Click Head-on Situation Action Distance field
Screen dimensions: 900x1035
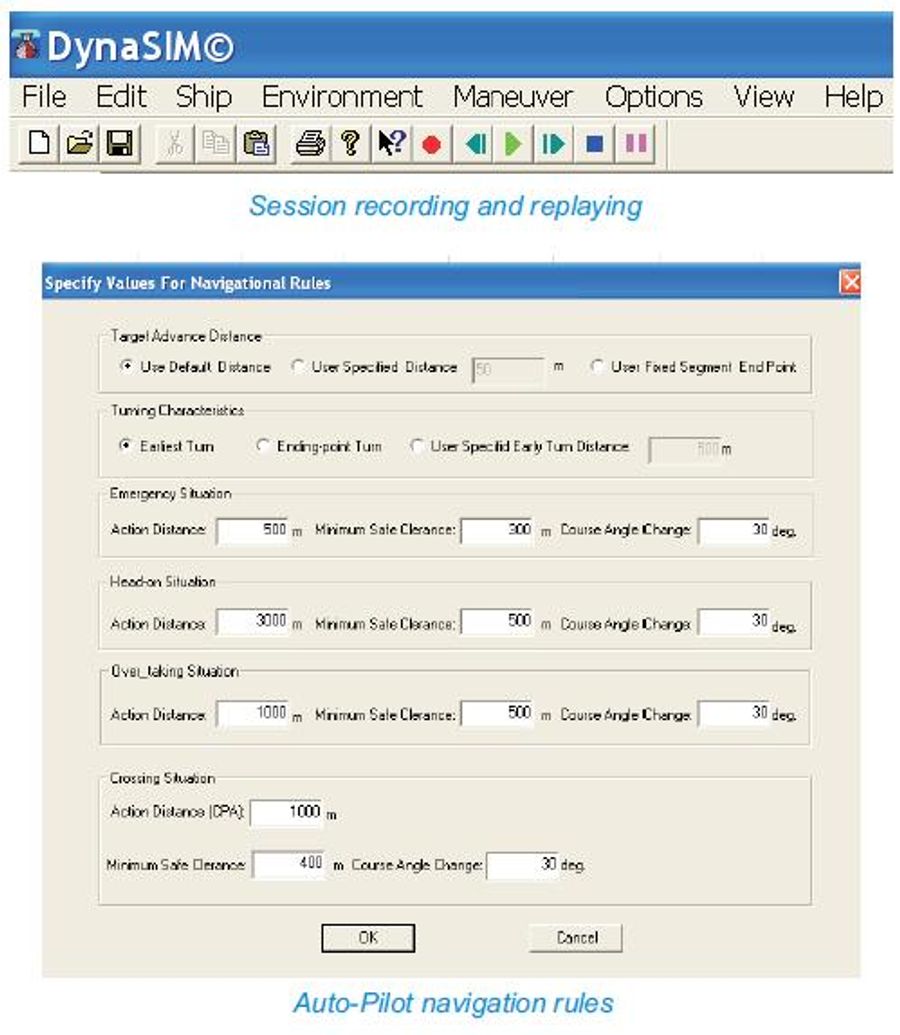252,622
